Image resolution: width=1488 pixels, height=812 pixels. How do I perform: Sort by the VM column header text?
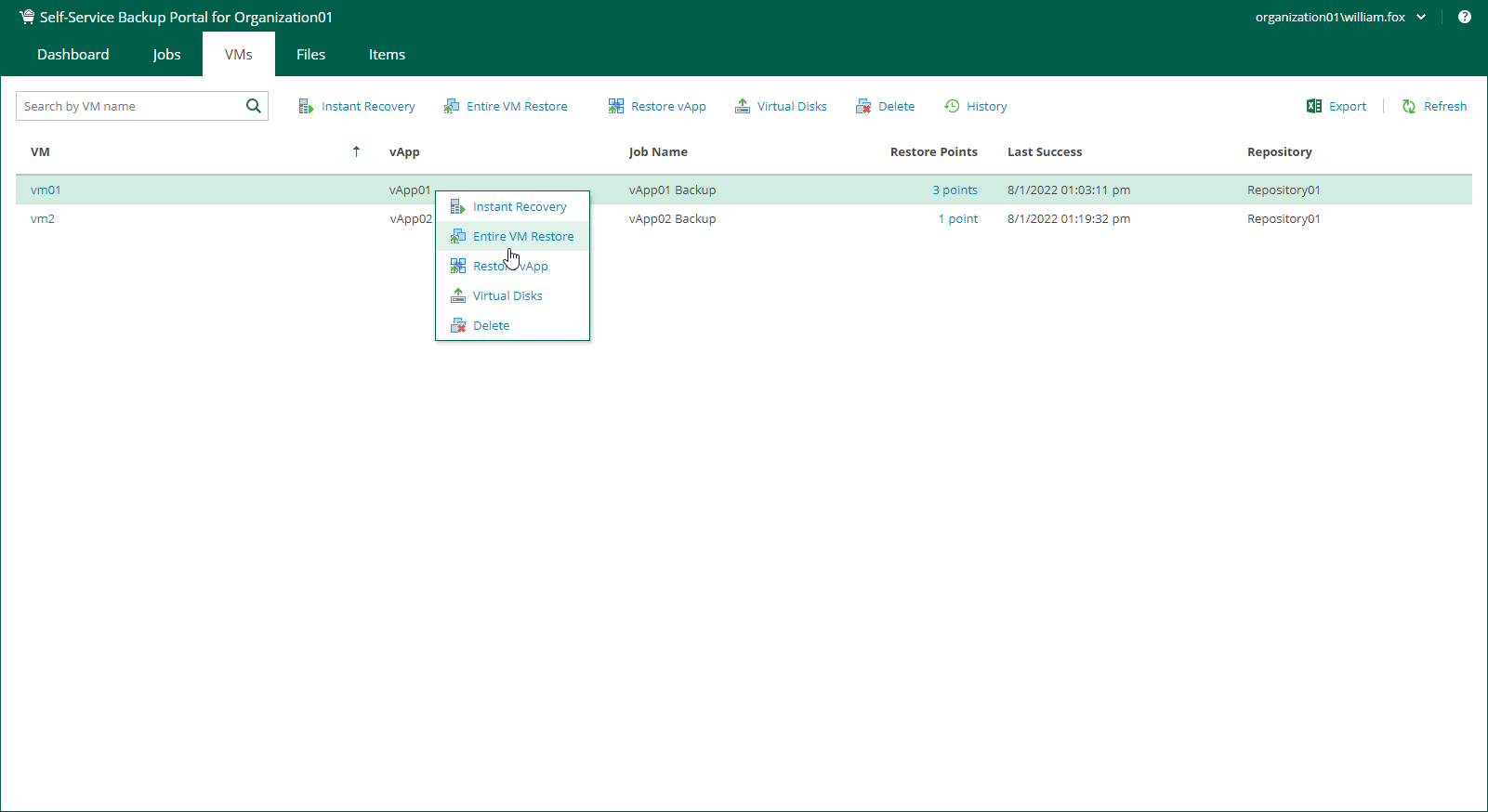click(x=40, y=151)
